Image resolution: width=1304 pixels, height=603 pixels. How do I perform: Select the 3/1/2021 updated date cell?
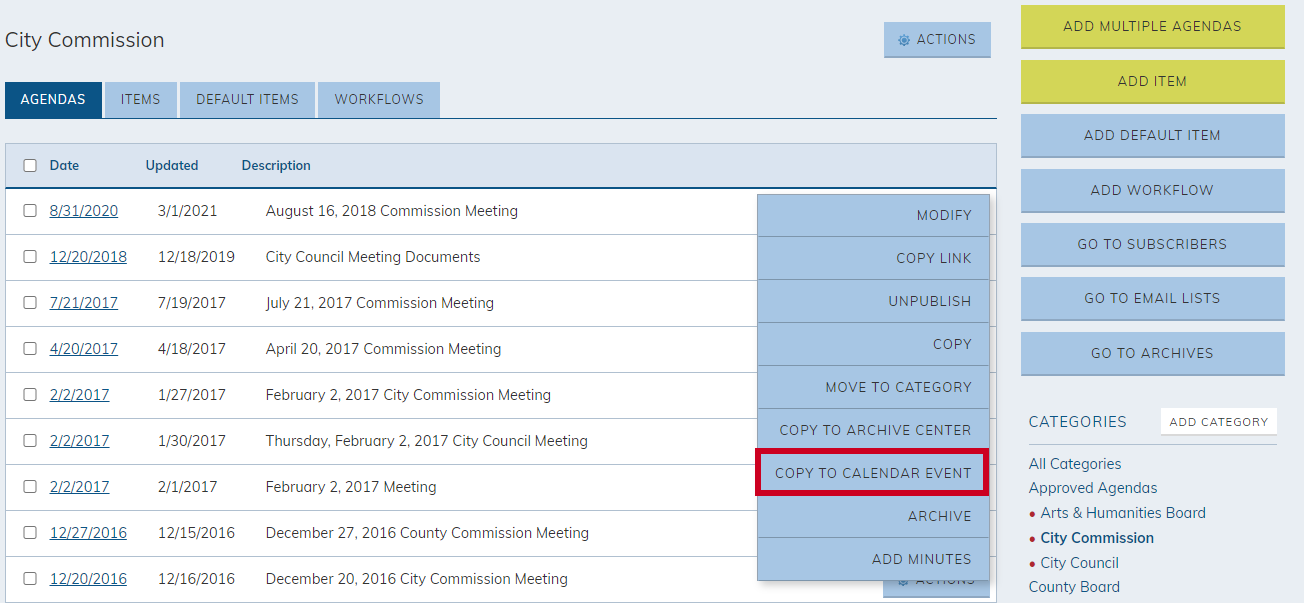tap(188, 211)
